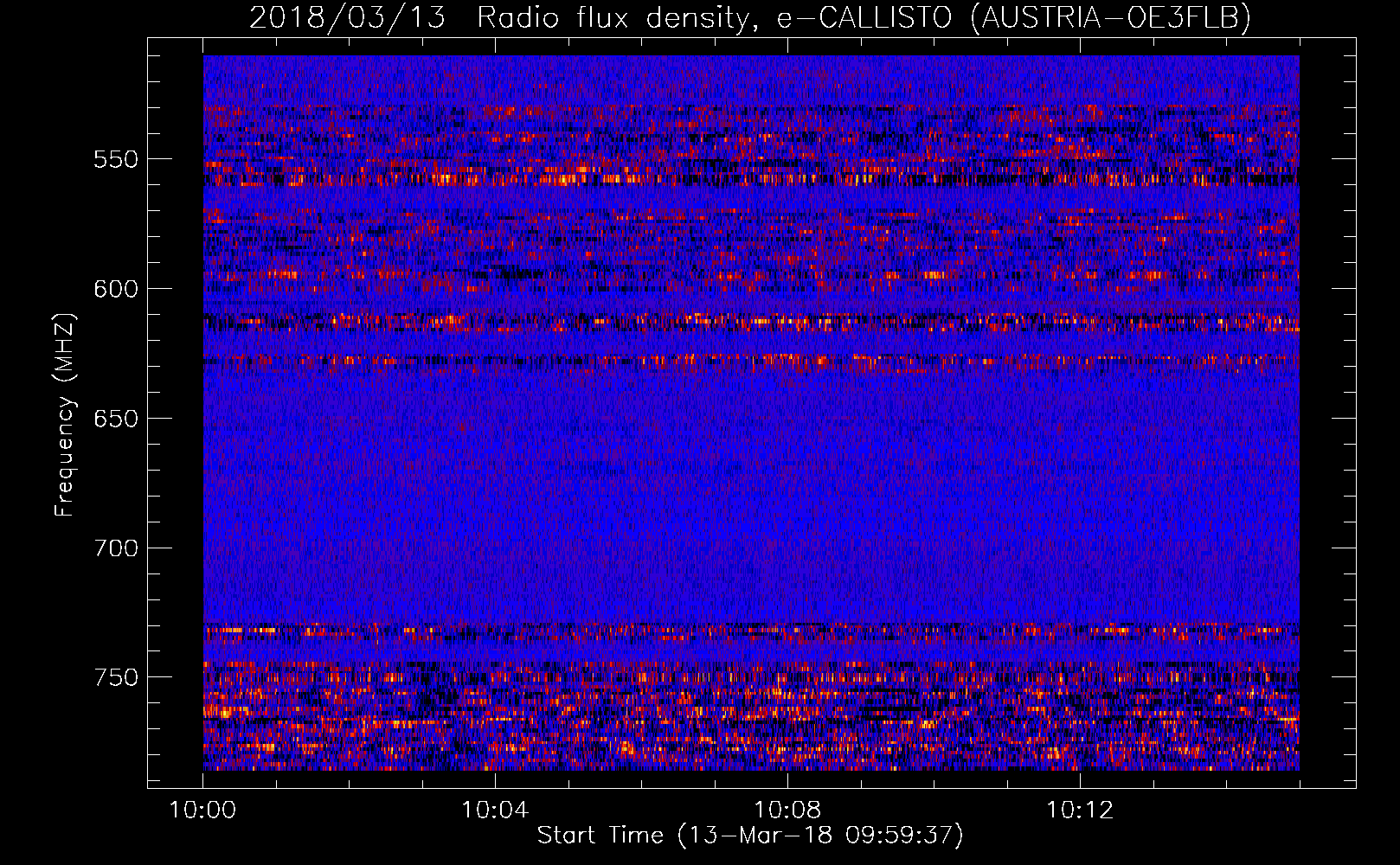
Task: Click the 'Frequency (MHZ)' axis label
Action: (x=64, y=414)
